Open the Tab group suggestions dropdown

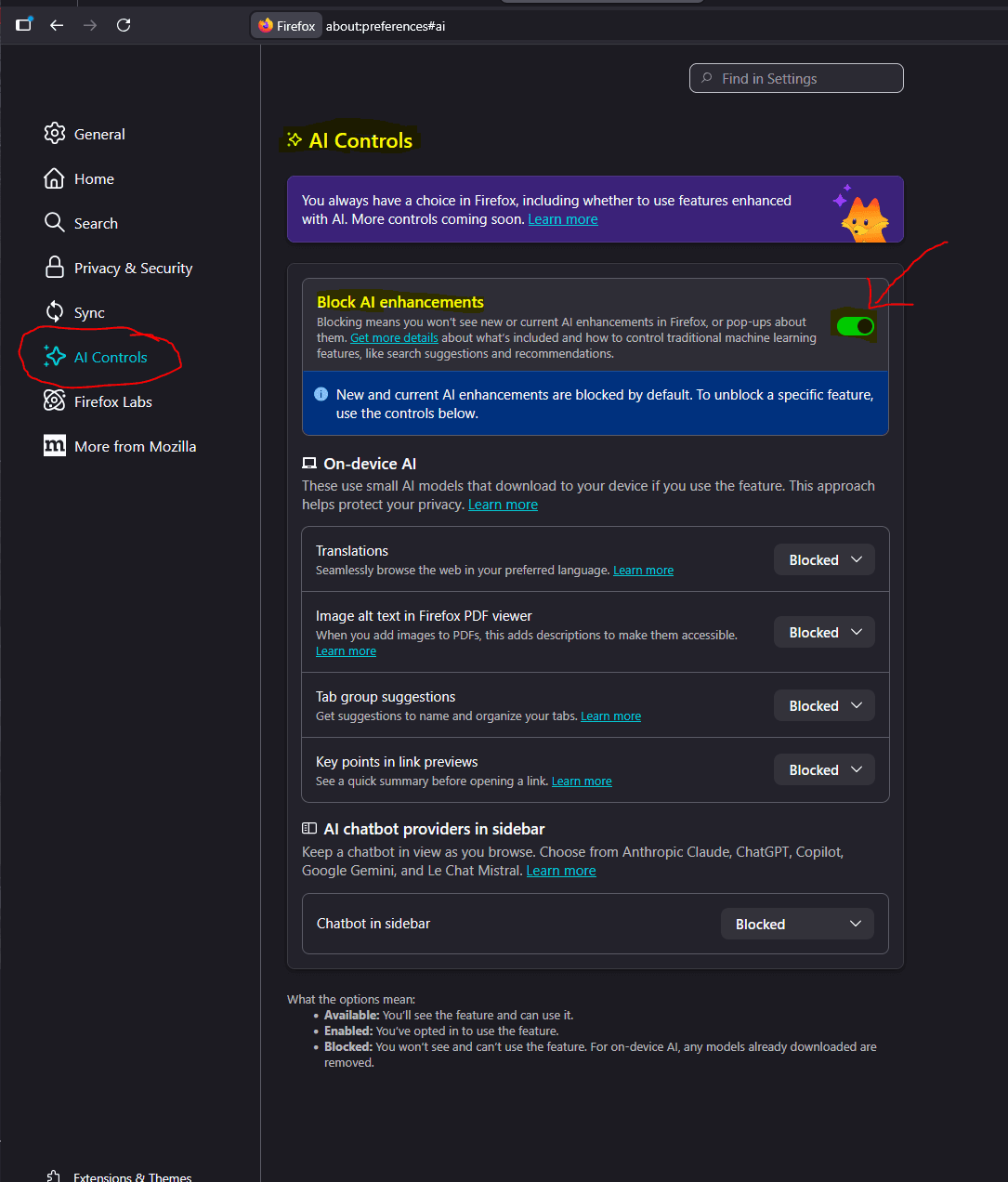click(x=825, y=705)
